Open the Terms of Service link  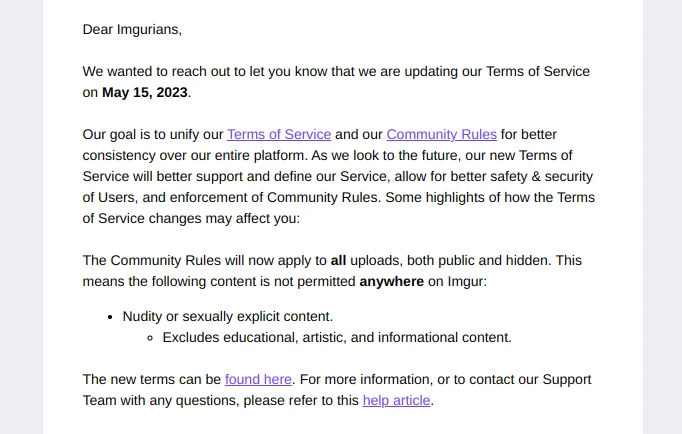[x=279, y=134]
